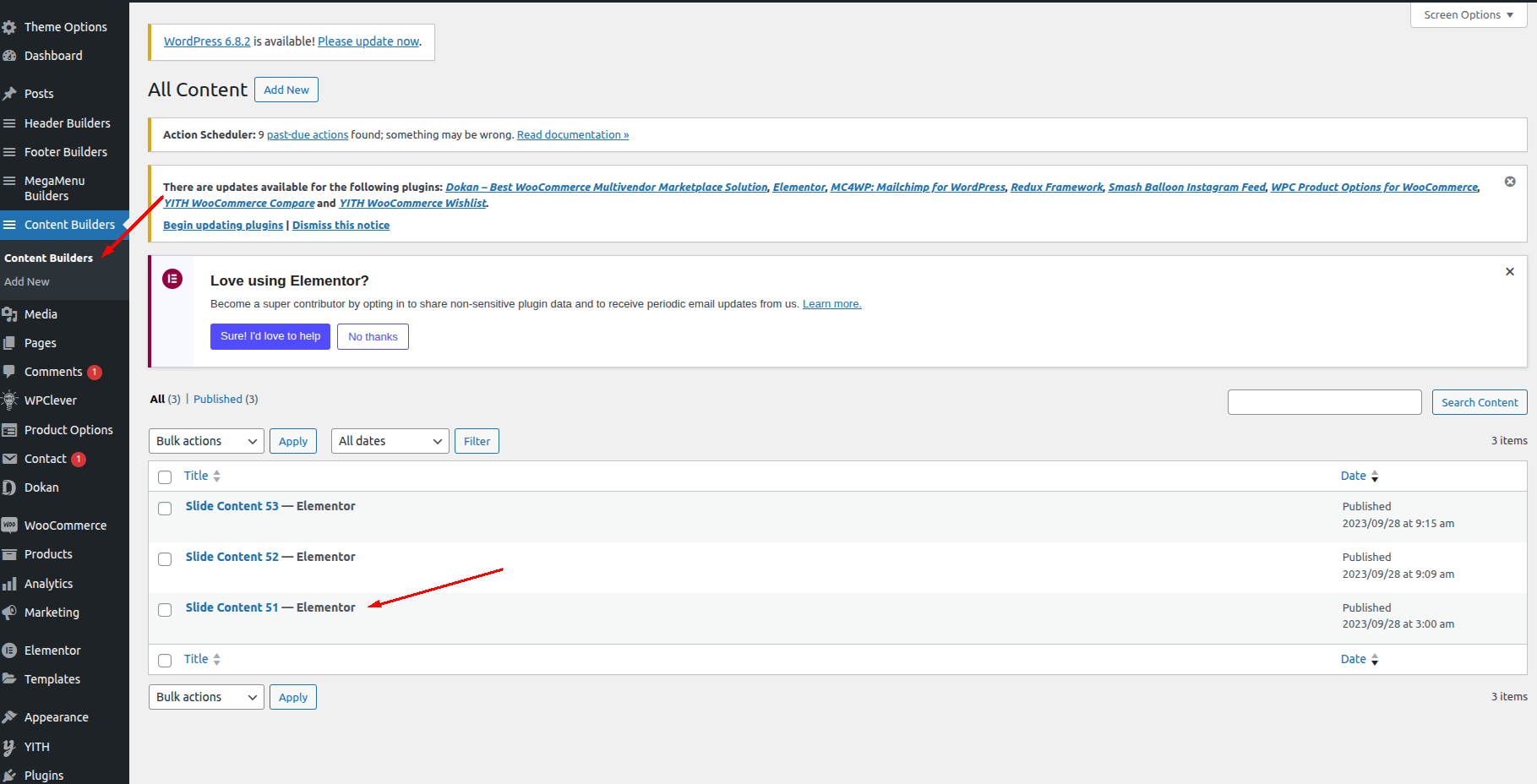Check the Slide Content 51 checkbox

(165, 609)
